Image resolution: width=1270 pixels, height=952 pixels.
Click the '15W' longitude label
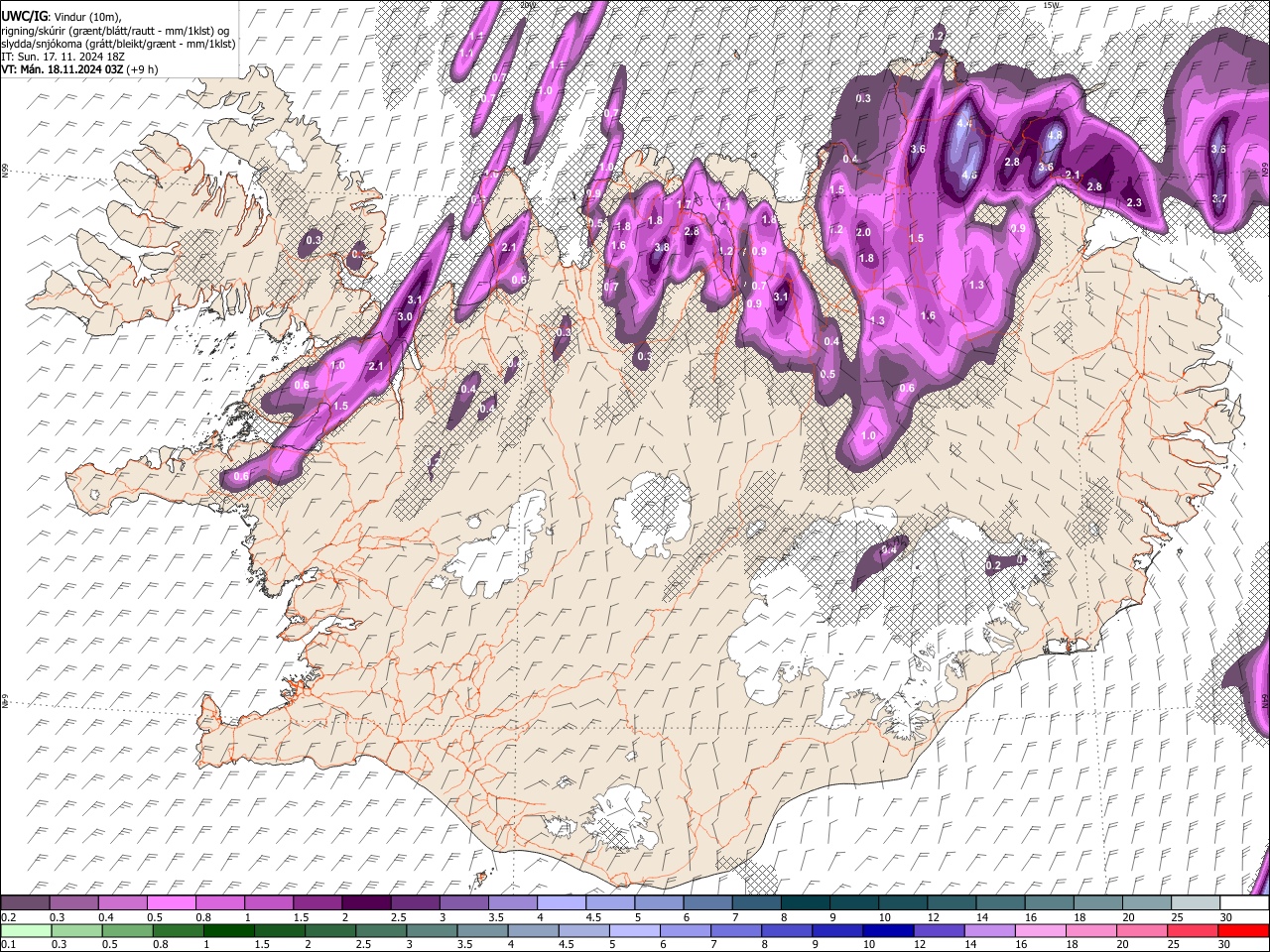1051,5
